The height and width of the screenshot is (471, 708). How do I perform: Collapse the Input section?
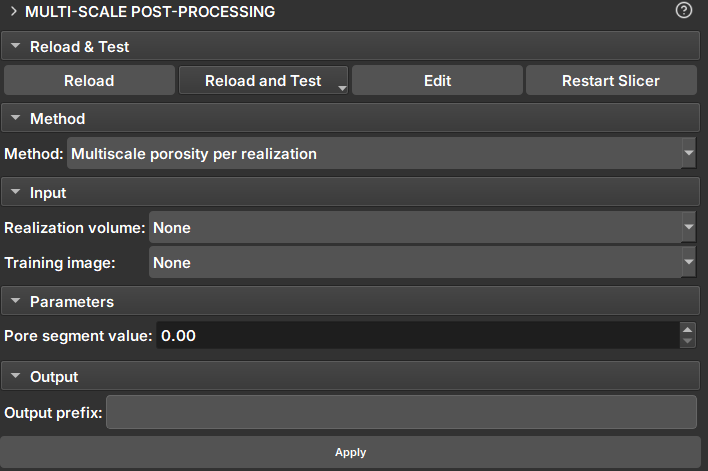(x=16, y=192)
